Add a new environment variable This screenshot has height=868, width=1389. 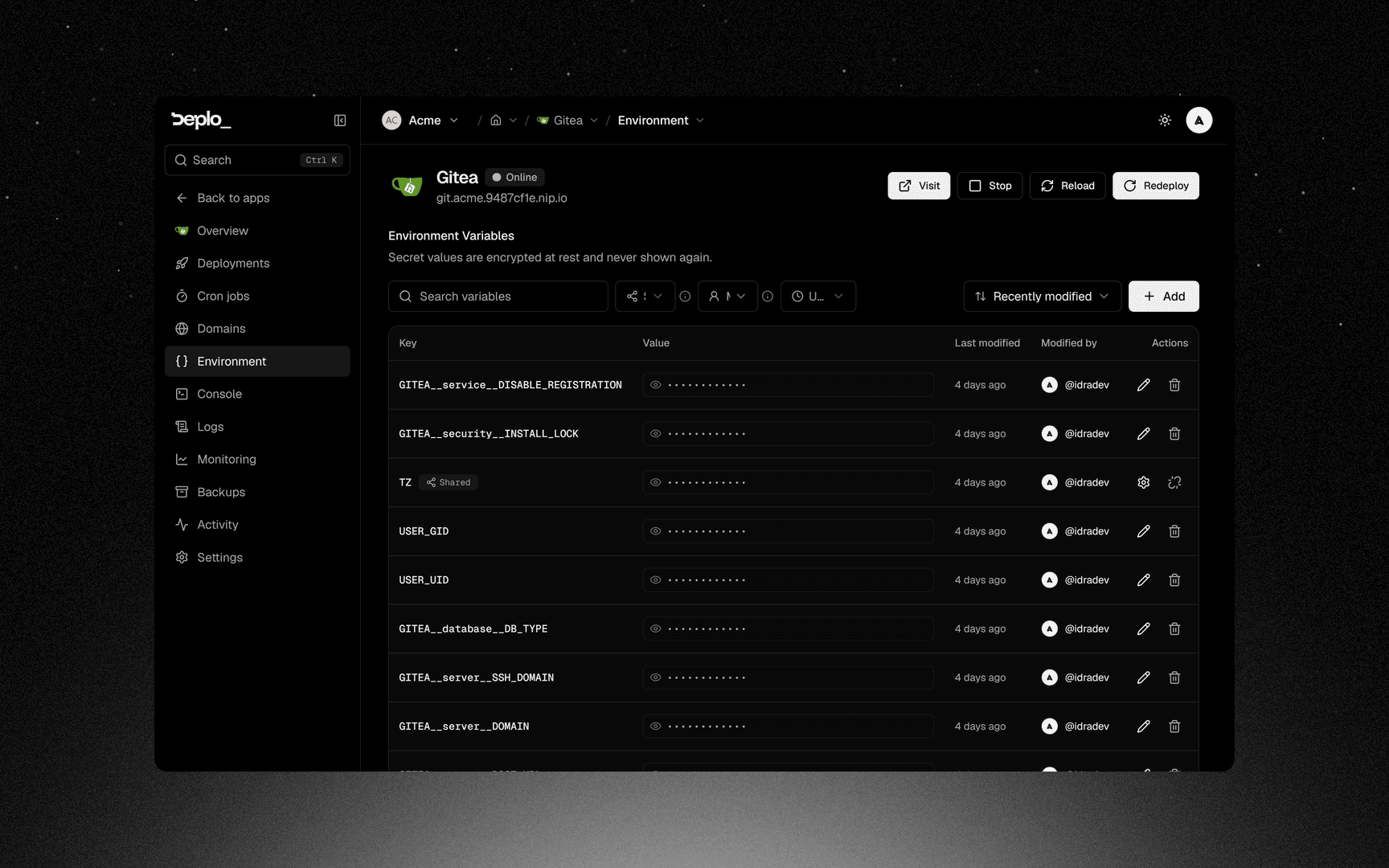pos(1163,297)
